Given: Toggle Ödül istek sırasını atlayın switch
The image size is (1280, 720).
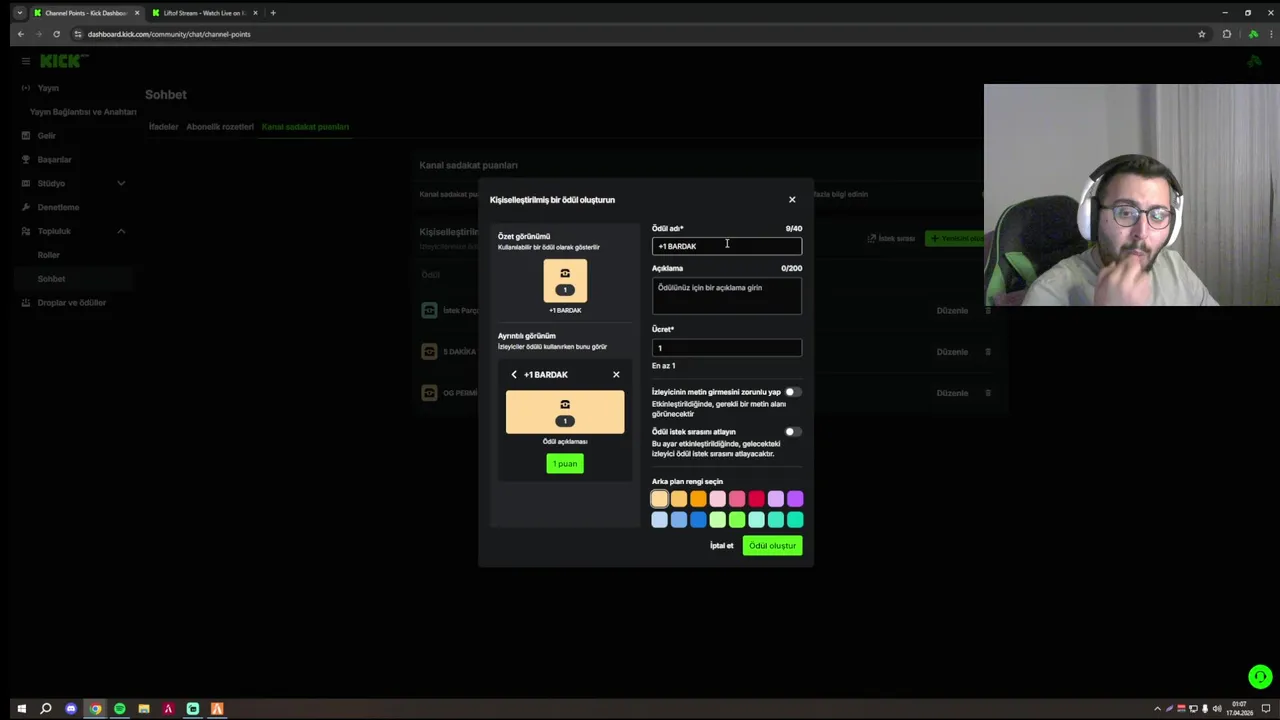Looking at the screenshot, I should click(x=792, y=432).
